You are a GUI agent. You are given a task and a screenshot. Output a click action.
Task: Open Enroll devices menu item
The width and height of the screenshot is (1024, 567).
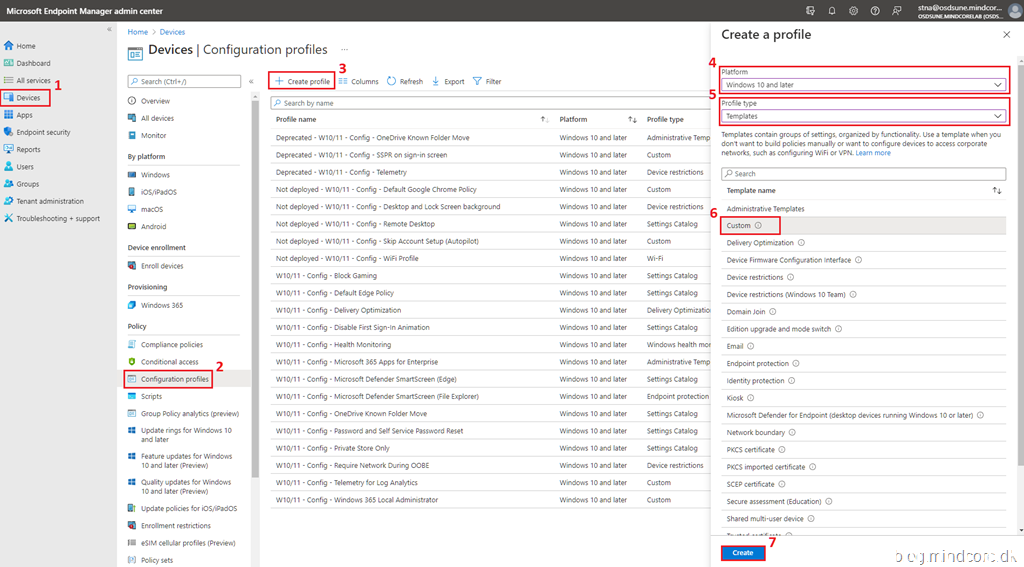pos(155,266)
